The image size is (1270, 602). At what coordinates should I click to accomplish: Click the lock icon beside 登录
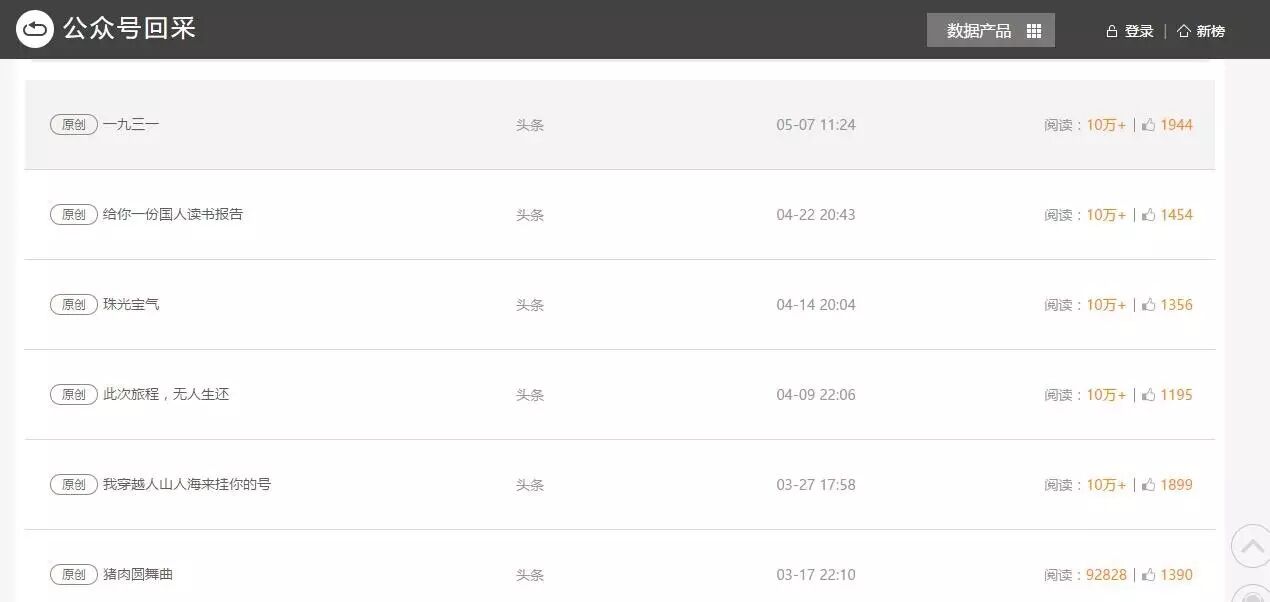pos(1111,31)
